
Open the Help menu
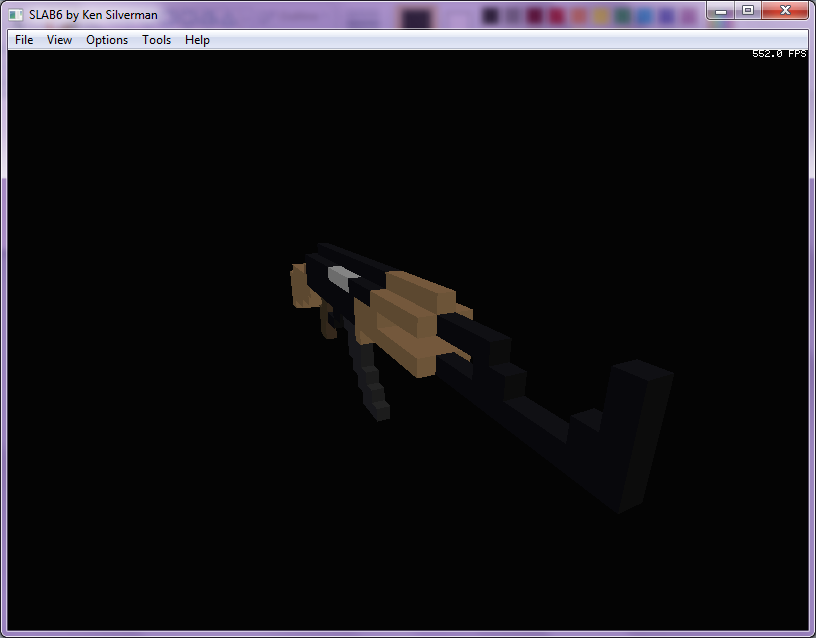197,40
